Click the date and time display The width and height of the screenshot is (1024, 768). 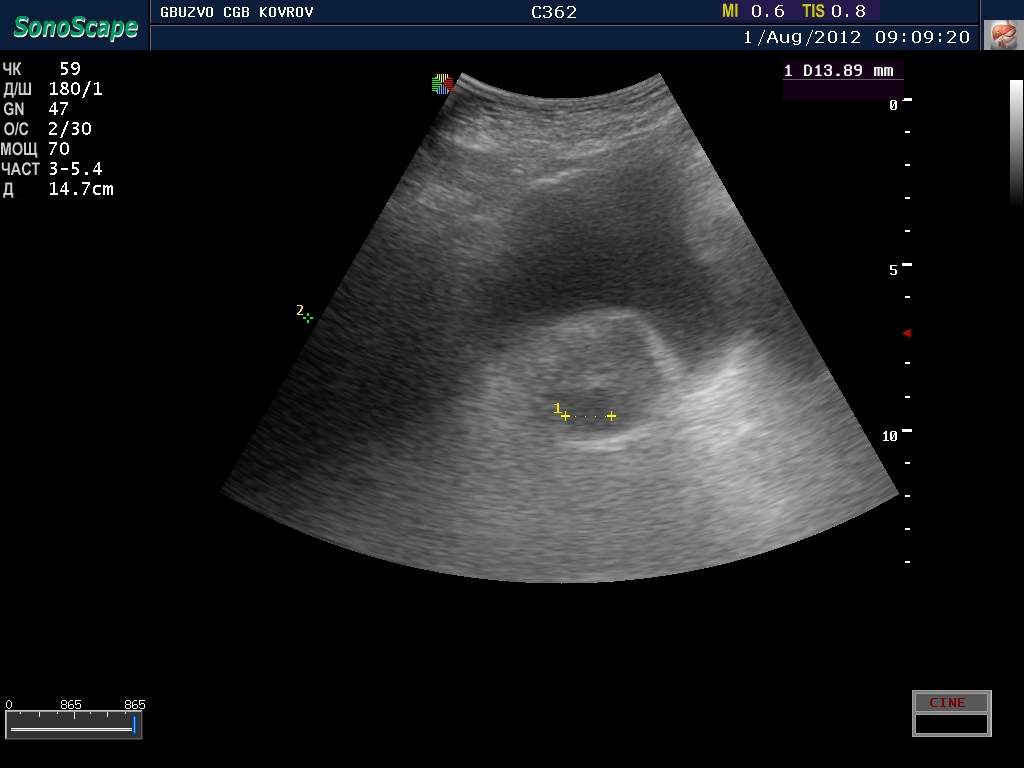tap(856, 37)
